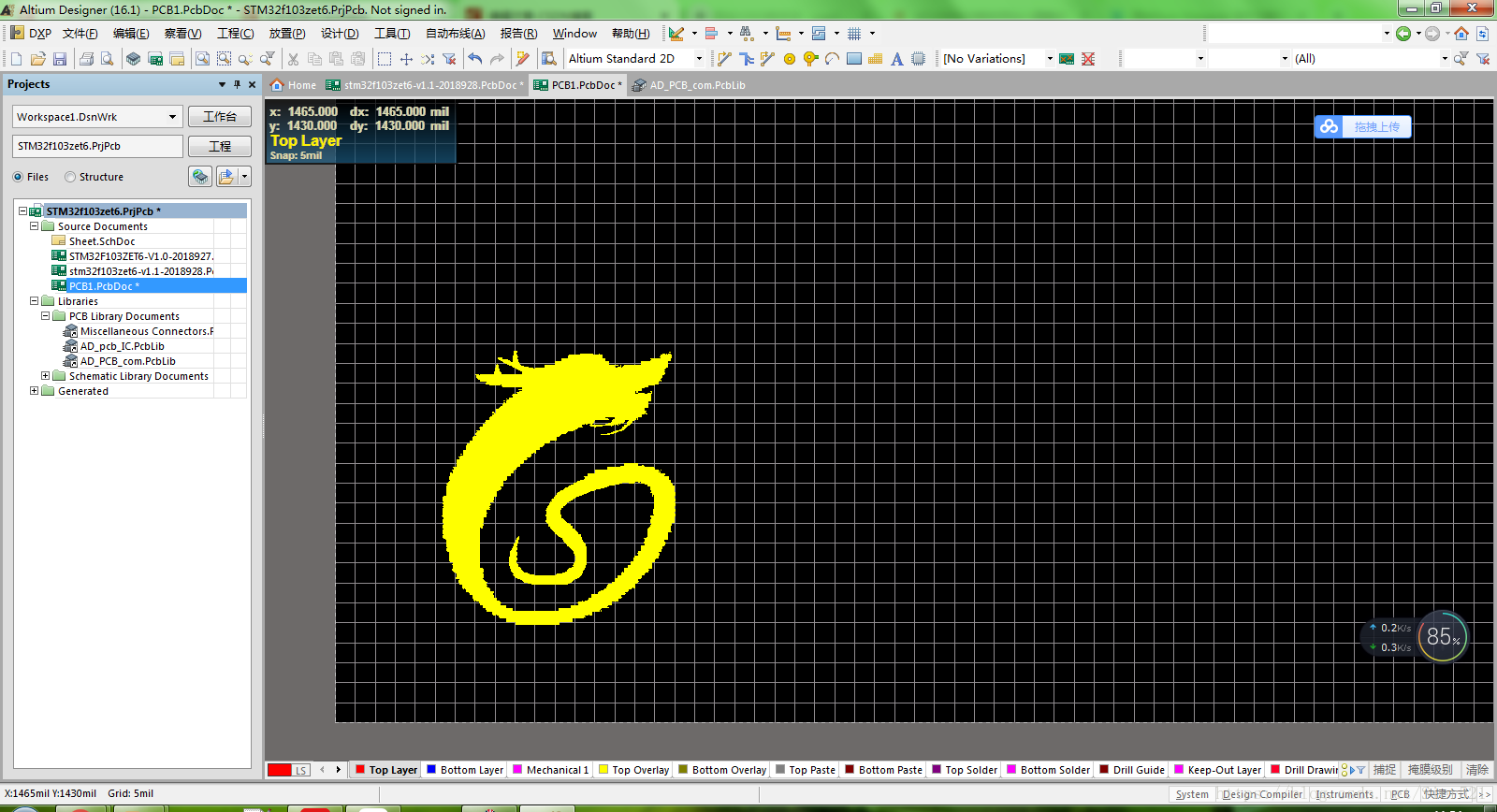
Task: Click the Interactively Route Connections tool
Action: tap(724, 59)
